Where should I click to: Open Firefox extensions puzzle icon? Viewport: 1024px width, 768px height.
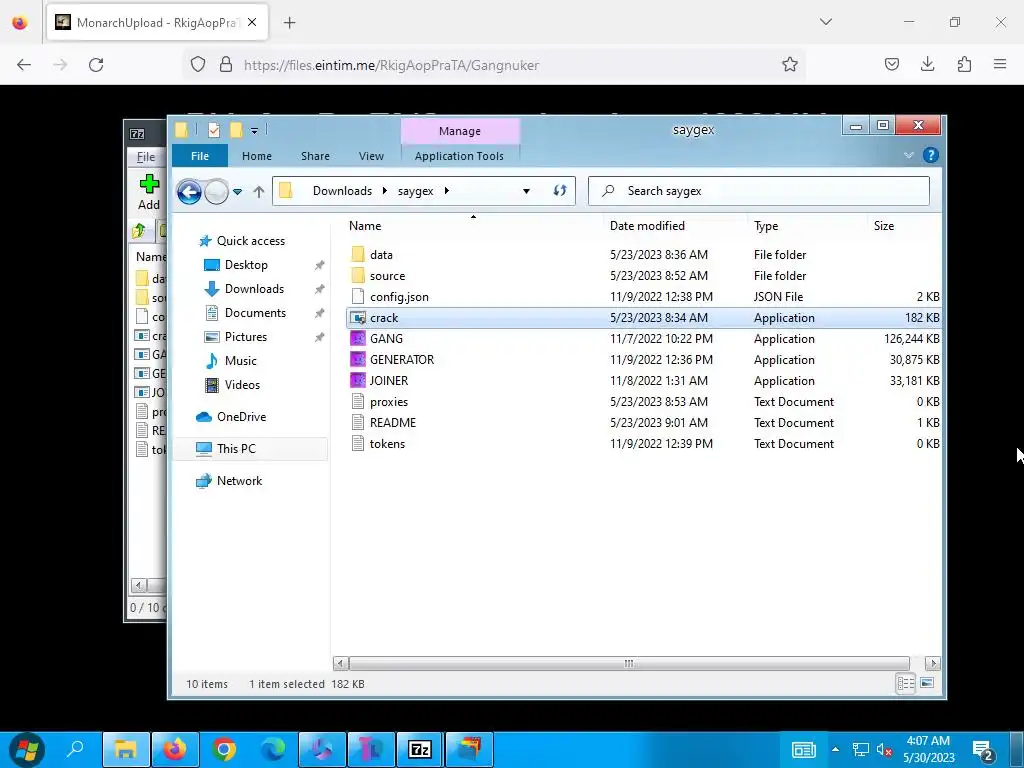[964, 64]
